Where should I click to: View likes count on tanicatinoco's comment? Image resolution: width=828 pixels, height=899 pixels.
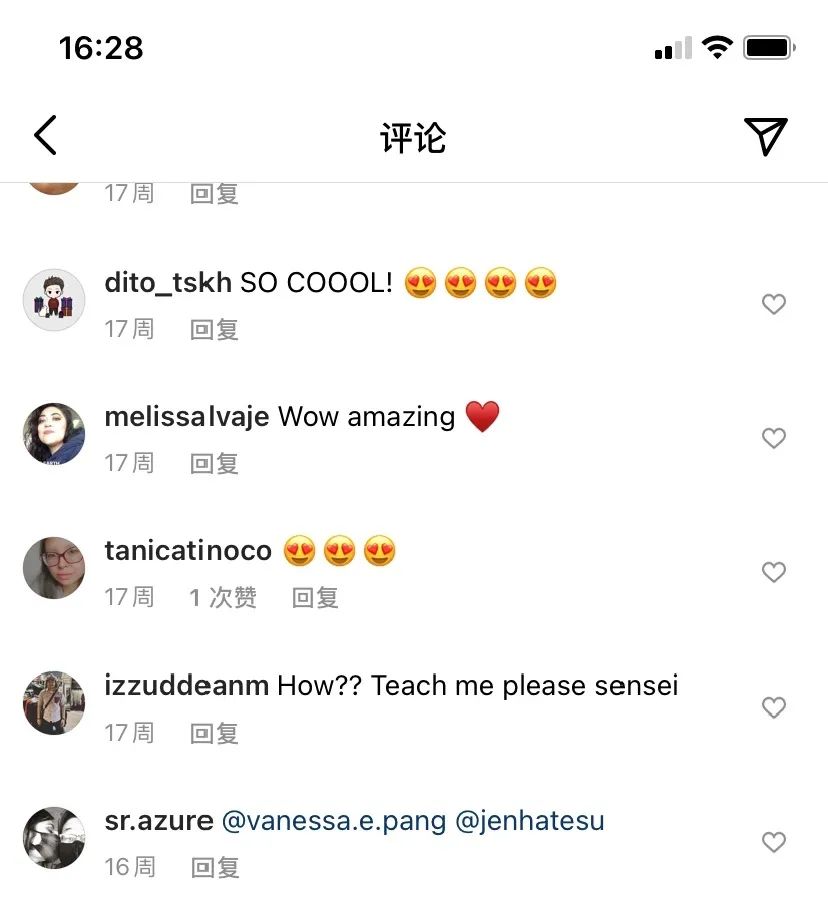(x=223, y=598)
